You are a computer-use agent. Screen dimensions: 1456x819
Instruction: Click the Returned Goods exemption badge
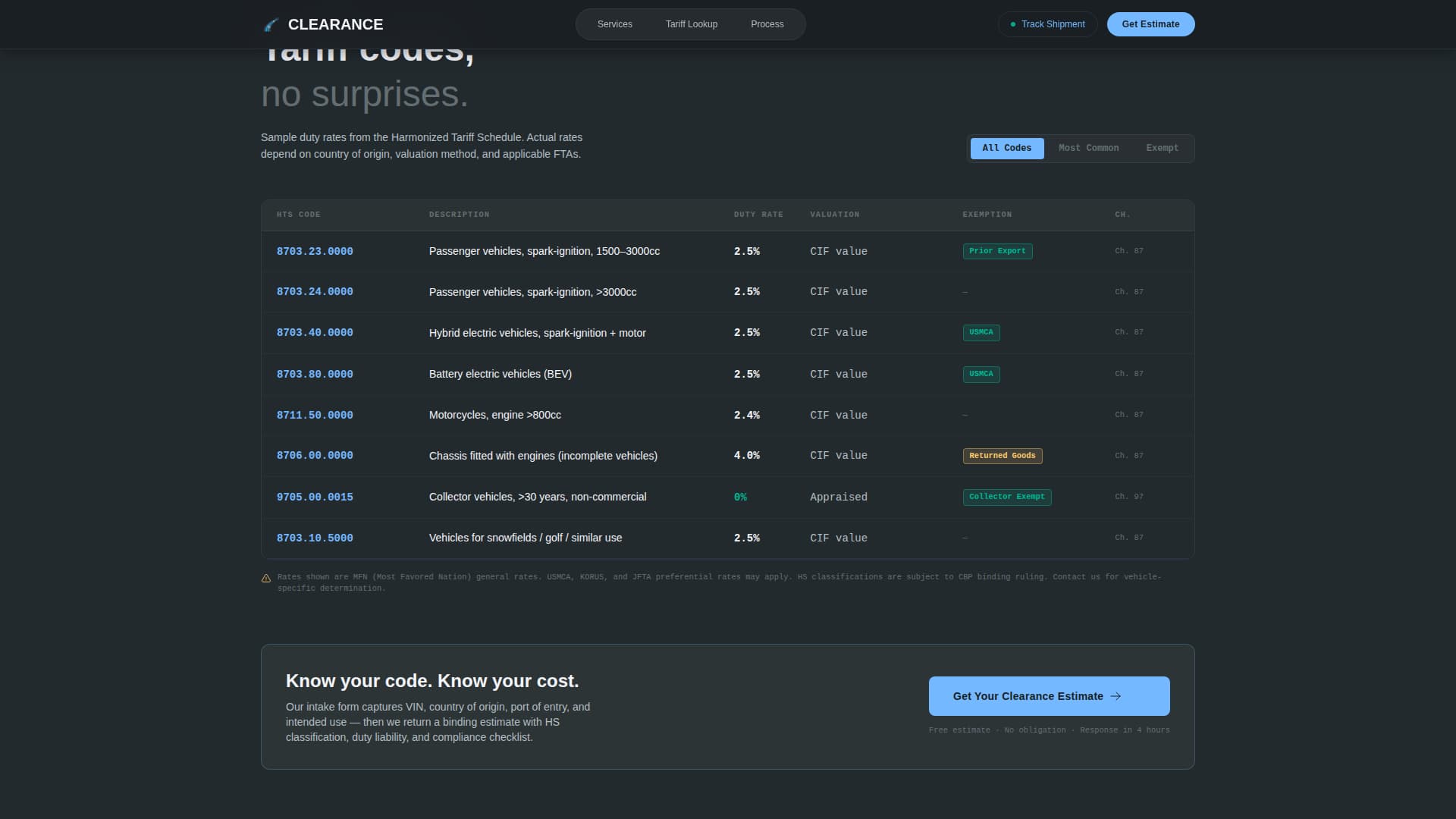point(1003,456)
